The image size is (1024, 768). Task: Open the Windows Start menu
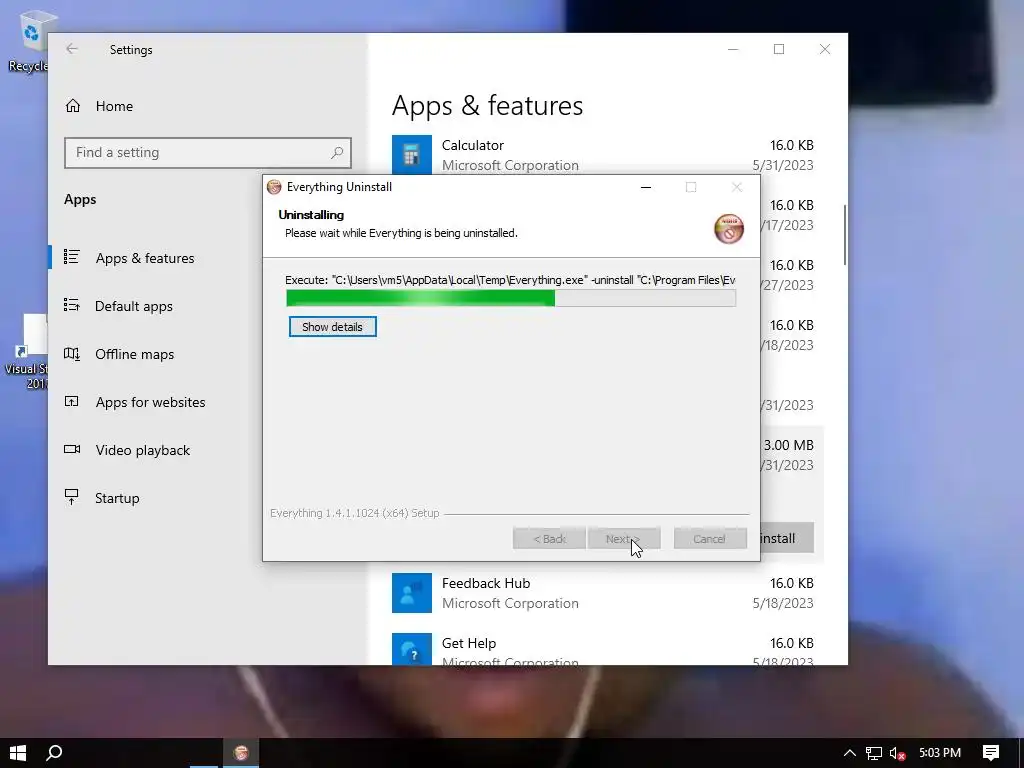pyautogui.click(x=18, y=753)
